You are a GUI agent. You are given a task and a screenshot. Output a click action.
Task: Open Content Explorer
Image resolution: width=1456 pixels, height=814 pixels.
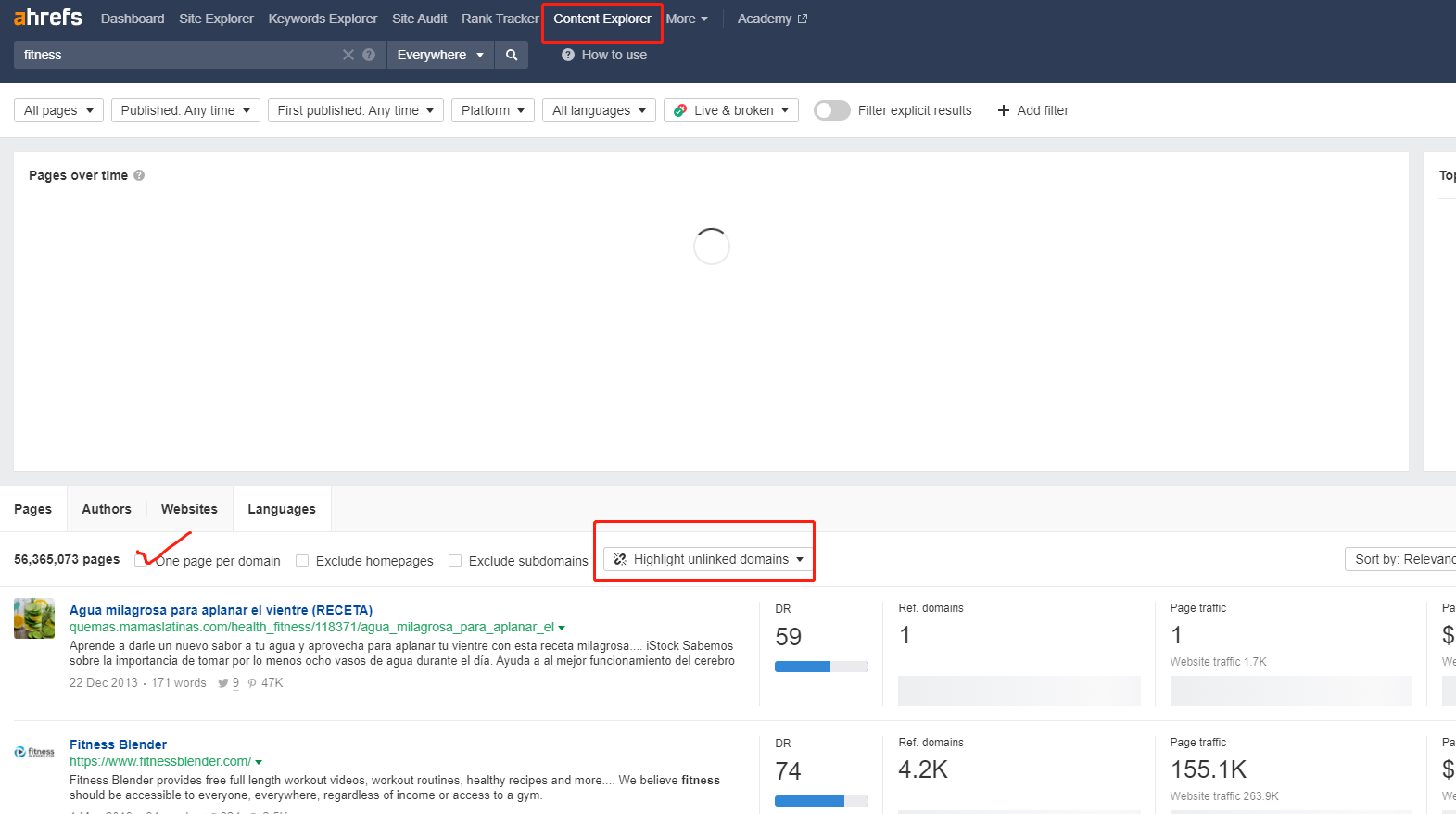click(x=602, y=19)
